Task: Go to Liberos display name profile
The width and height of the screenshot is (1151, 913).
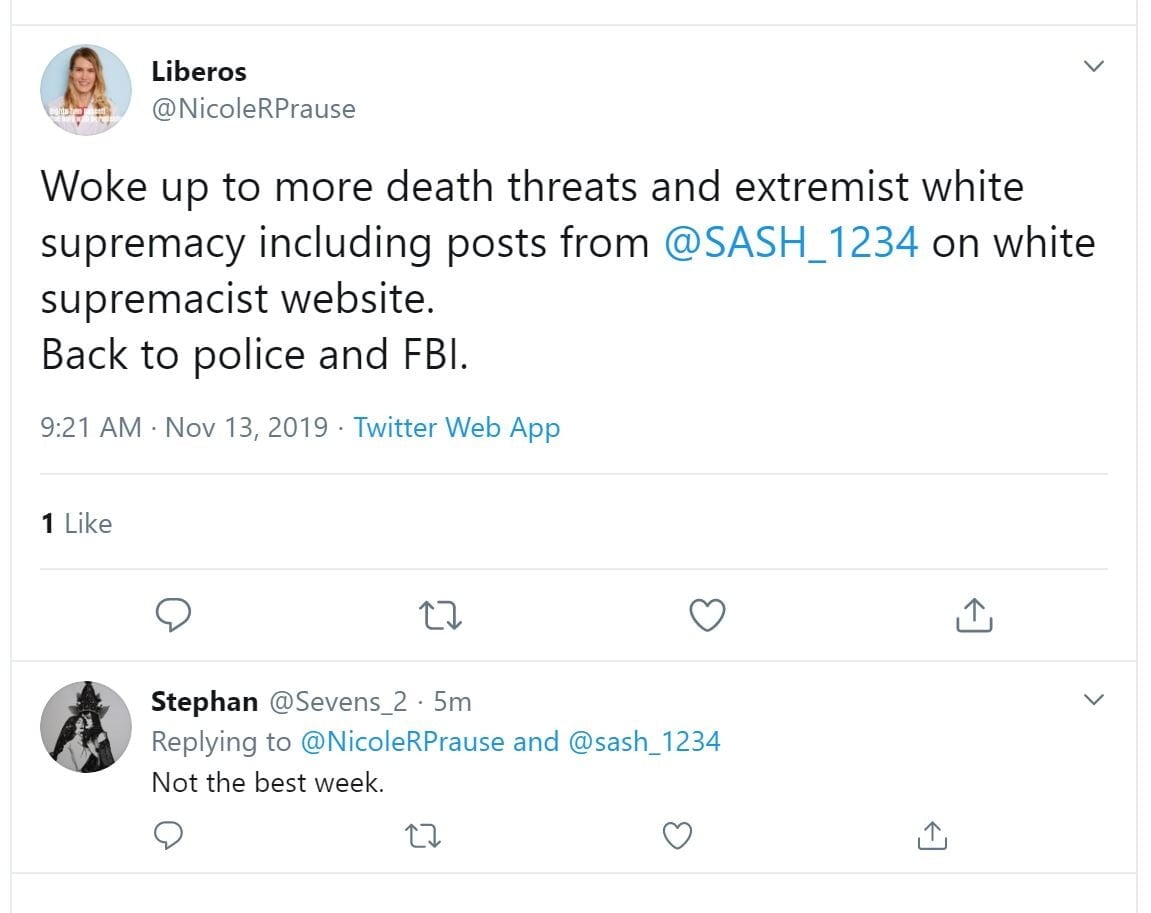Action: [x=198, y=72]
